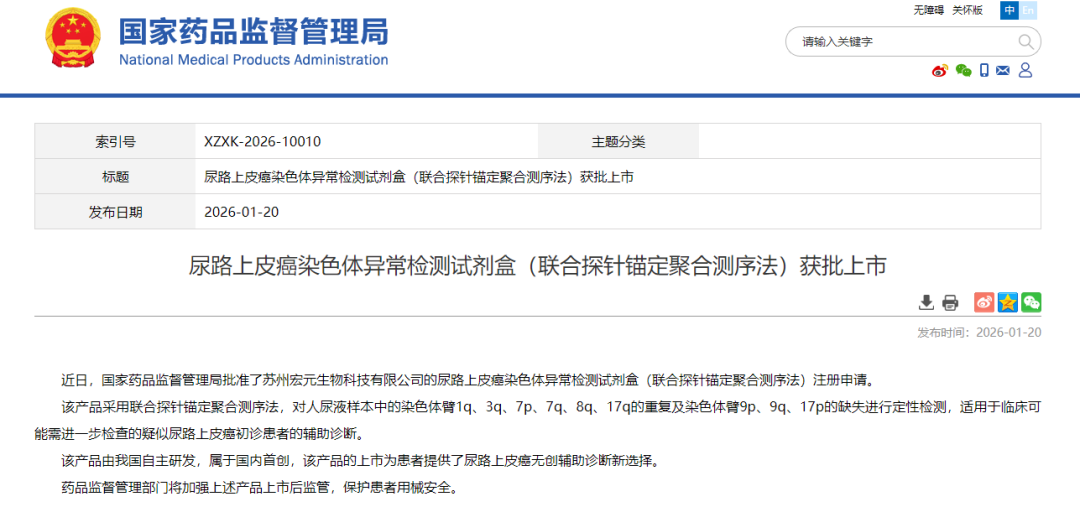Click the user account icon
Image resolution: width=1080 pixels, height=507 pixels.
(x=1025, y=70)
